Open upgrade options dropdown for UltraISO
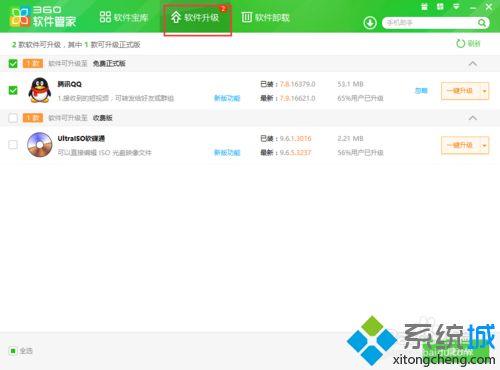This screenshot has width=500, height=370. pos(484,145)
